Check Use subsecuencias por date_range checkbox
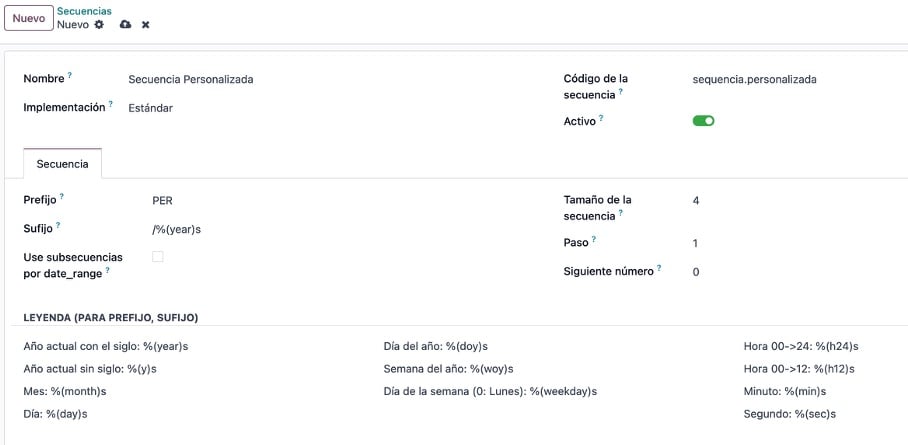This screenshot has width=908, height=445. pos(158,257)
